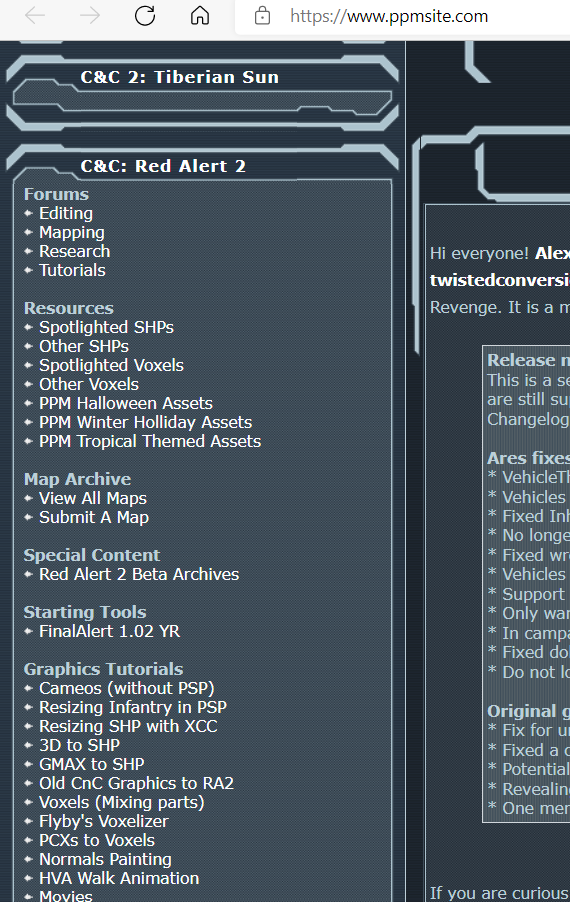Viewport: 570px width, 902px height.
Task: Open Resizing SHP with XCC tutorial
Action: click(128, 726)
